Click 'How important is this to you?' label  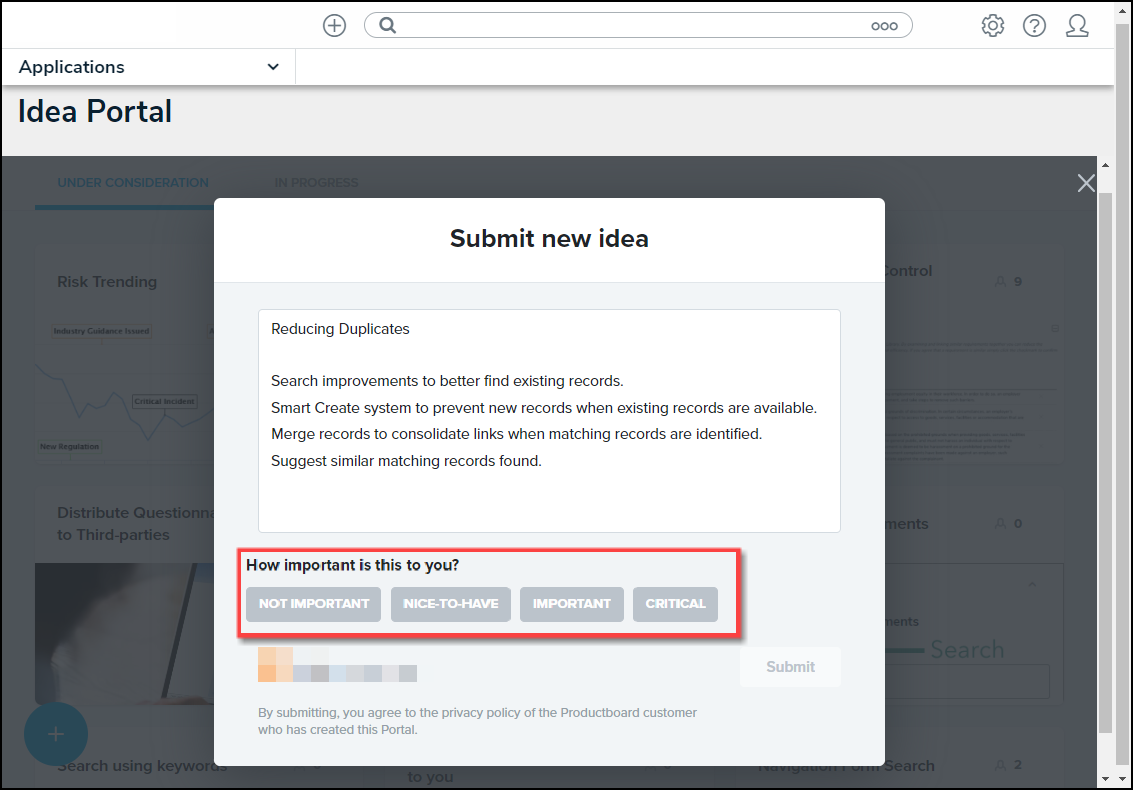pos(353,565)
